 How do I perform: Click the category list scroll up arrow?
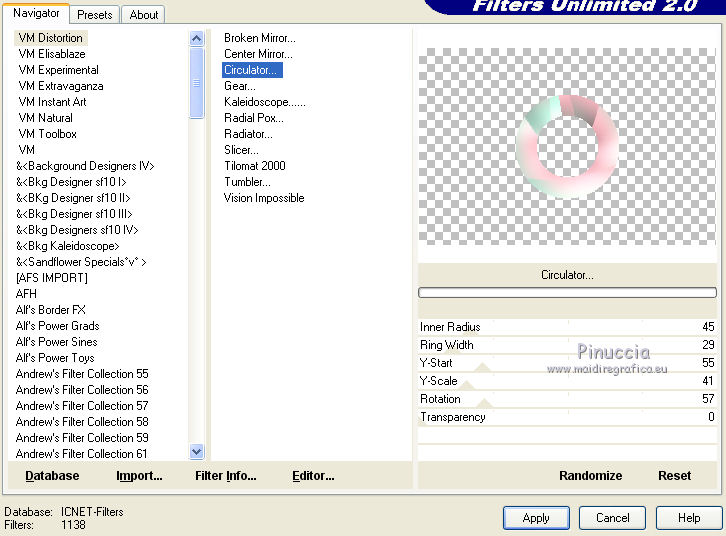point(197,38)
